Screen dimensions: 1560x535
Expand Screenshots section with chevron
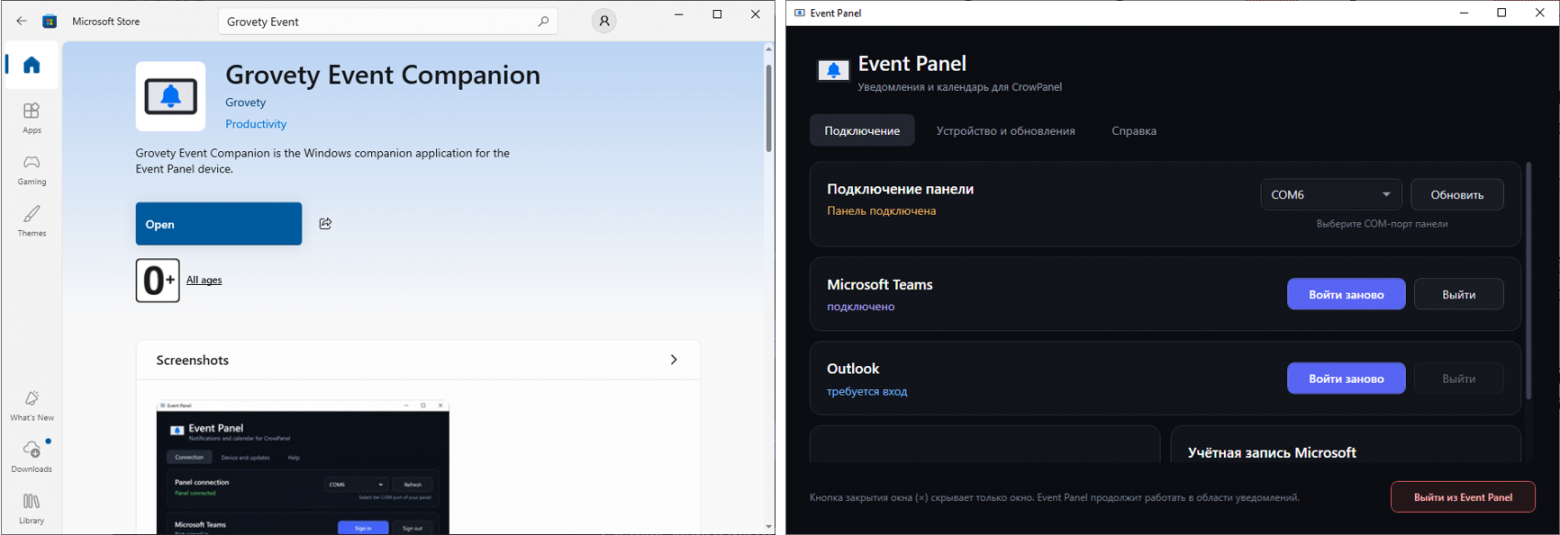click(x=673, y=360)
